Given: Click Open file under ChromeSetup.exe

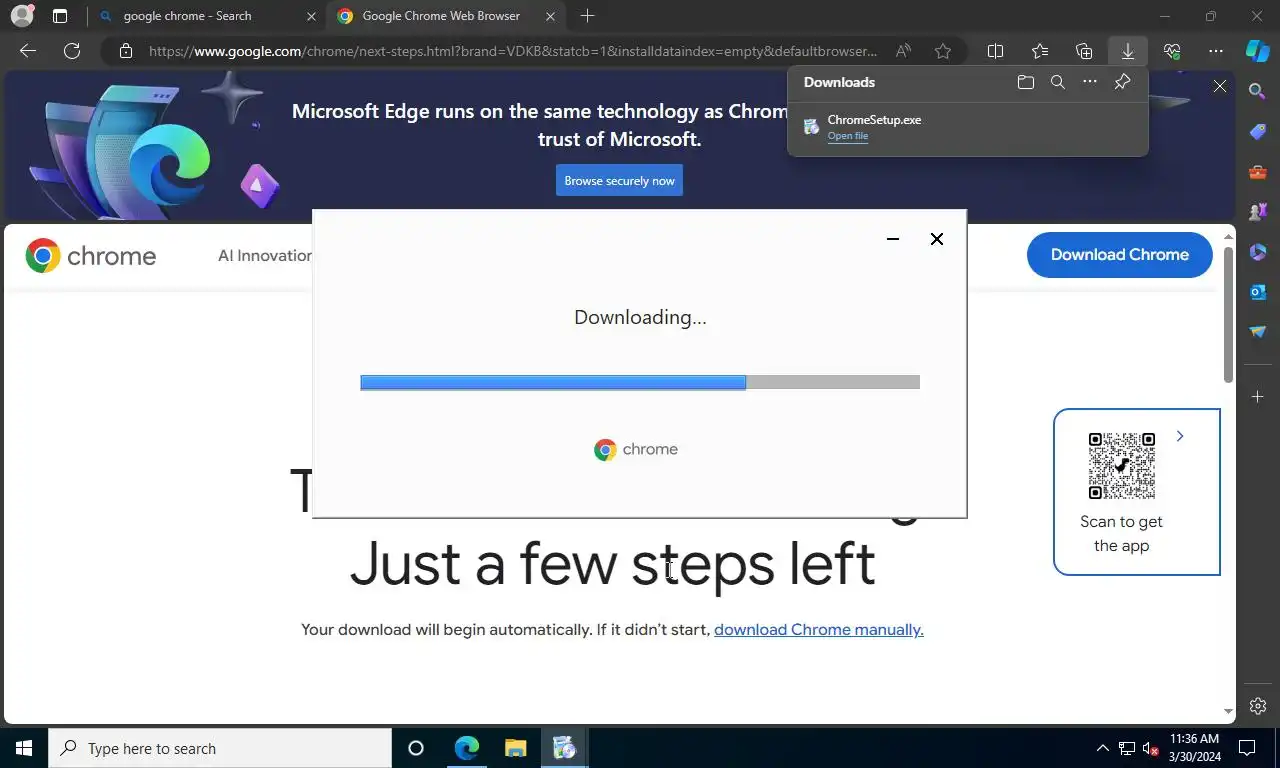Looking at the screenshot, I should tap(847, 136).
